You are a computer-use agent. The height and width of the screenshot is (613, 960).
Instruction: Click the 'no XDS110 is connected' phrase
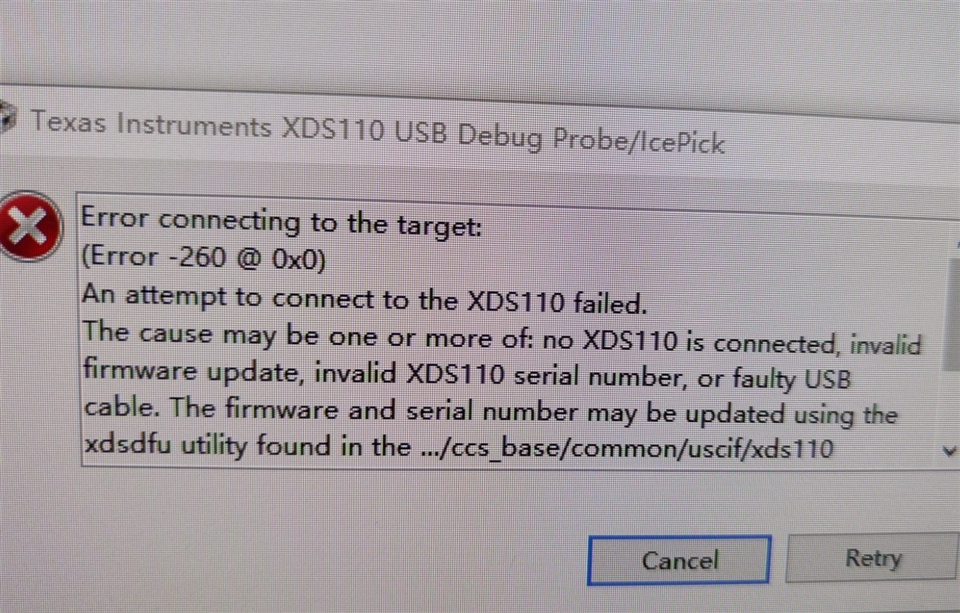689,342
